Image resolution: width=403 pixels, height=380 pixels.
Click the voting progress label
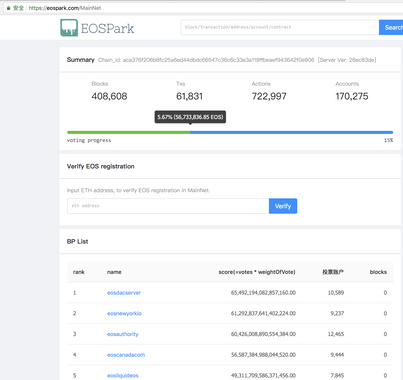89,140
